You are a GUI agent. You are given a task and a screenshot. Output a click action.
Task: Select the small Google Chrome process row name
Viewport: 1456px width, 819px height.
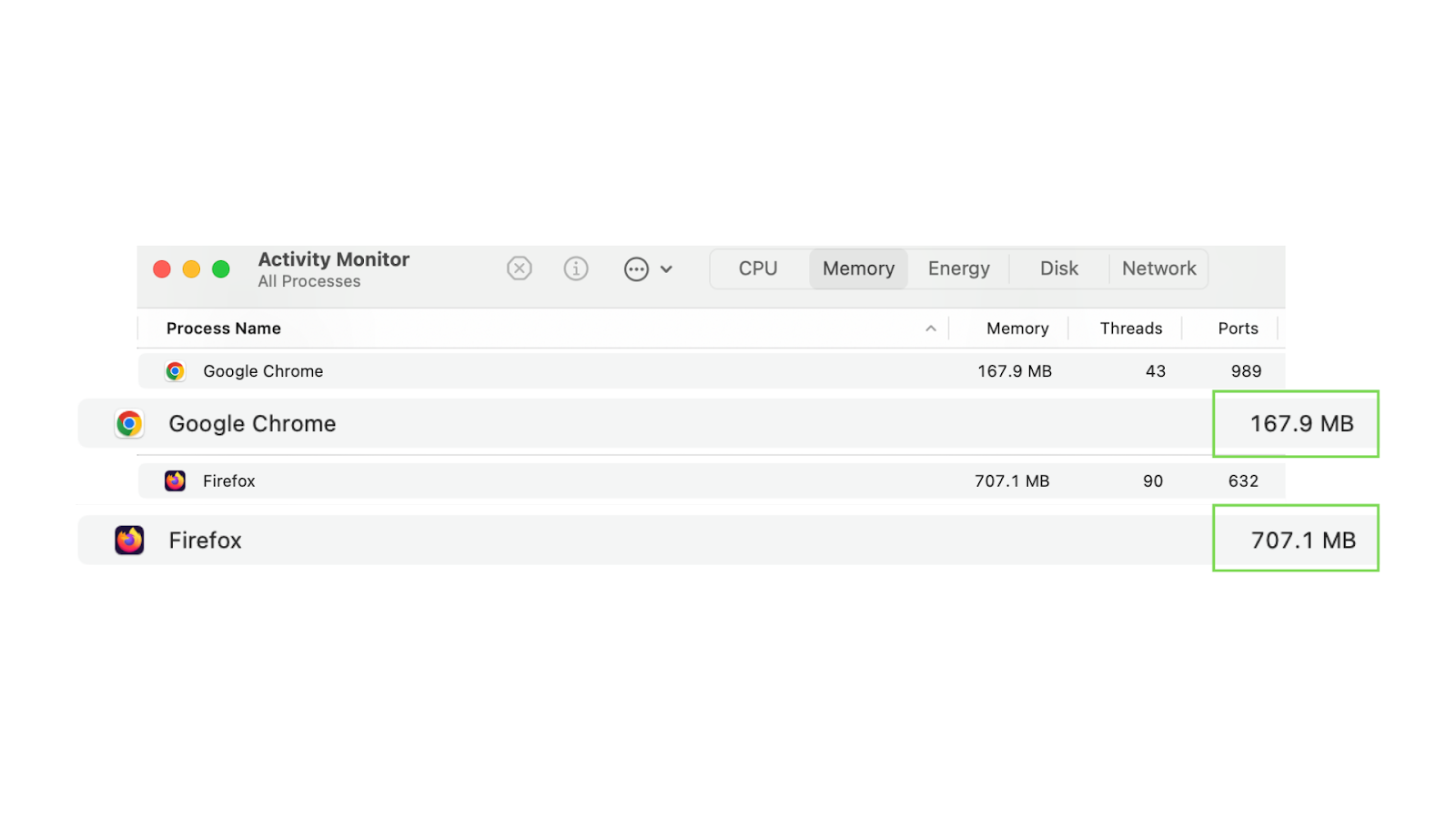pos(263,371)
